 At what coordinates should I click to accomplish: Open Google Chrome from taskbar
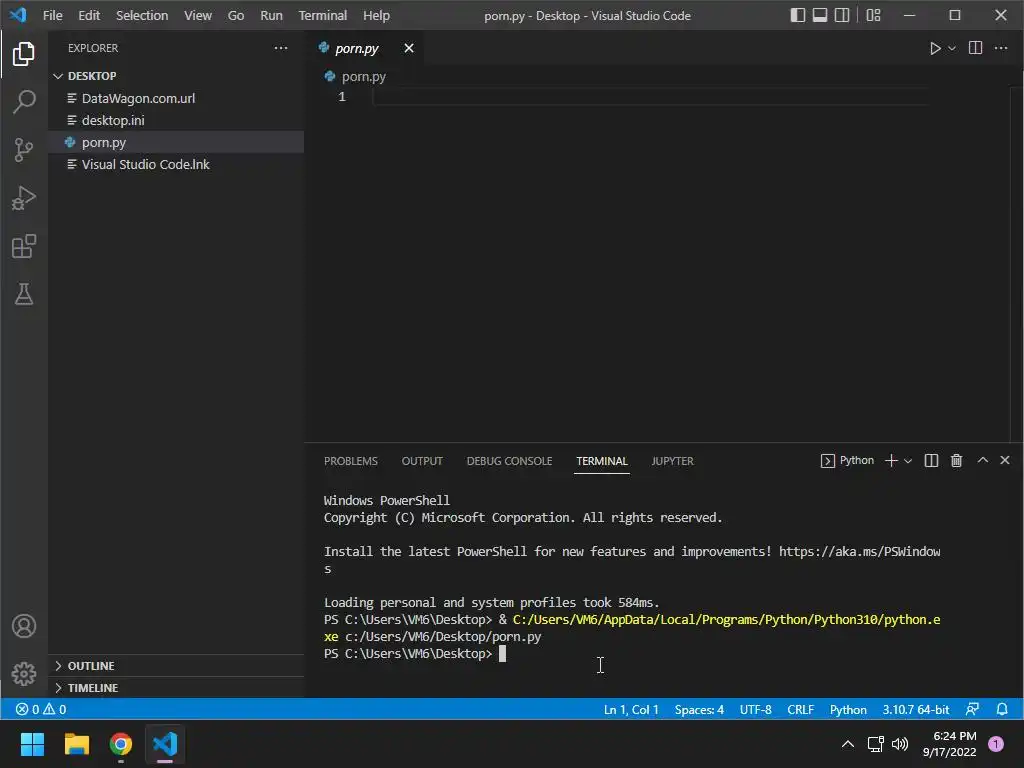point(121,744)
